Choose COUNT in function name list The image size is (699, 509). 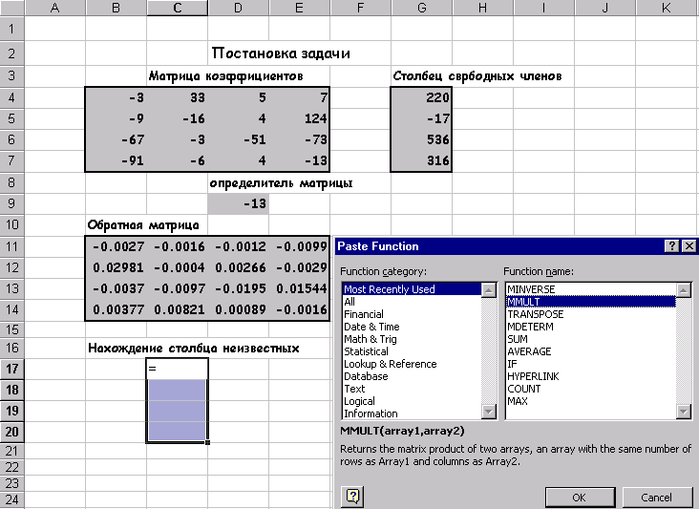coord(591,389)
